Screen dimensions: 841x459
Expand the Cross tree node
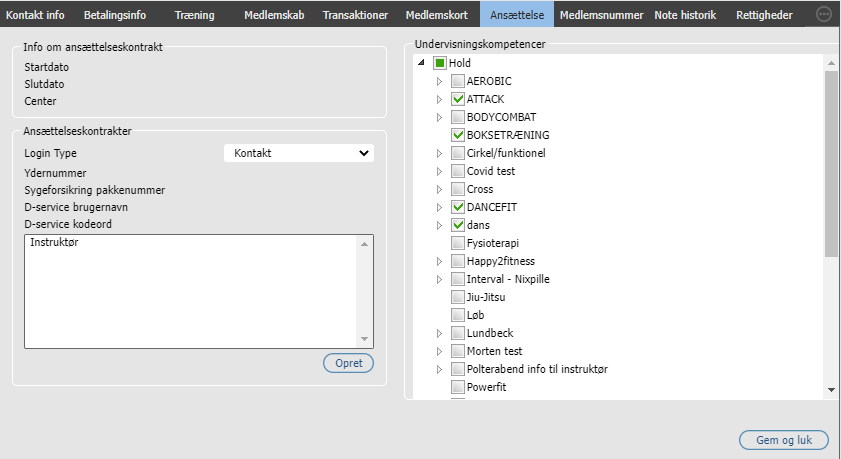pyautogui.click(x=439, y=189)
